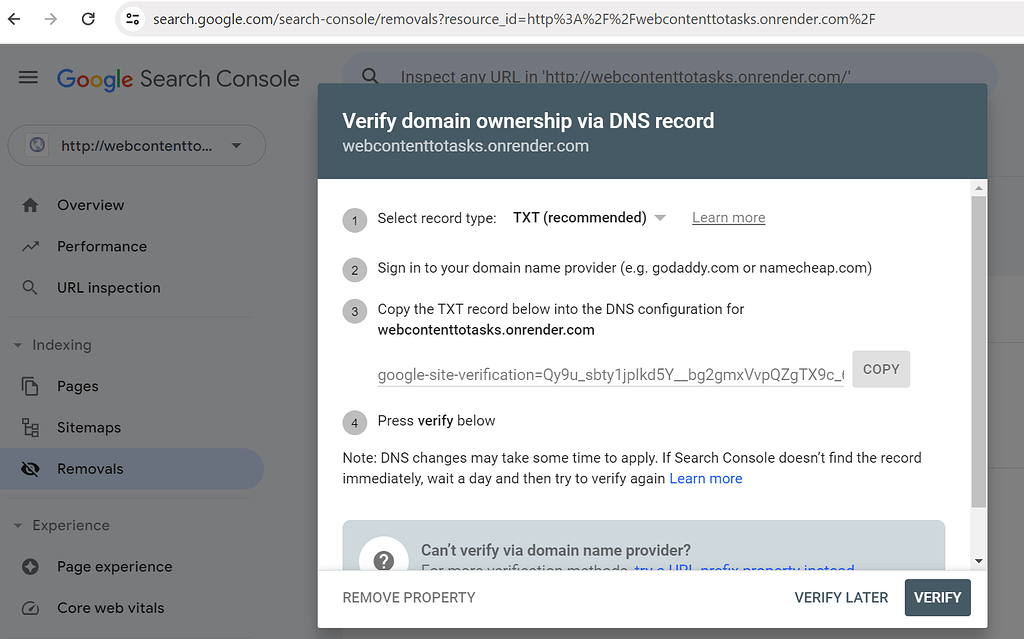Click the browser back arrow
This screenshot has width=1024, height=639.
(16, 18)
